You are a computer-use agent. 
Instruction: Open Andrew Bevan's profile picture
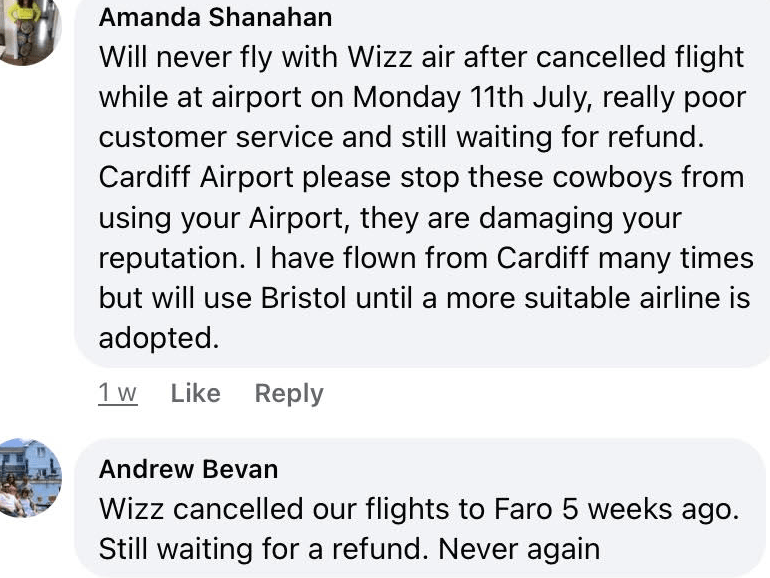click(30, 478)
